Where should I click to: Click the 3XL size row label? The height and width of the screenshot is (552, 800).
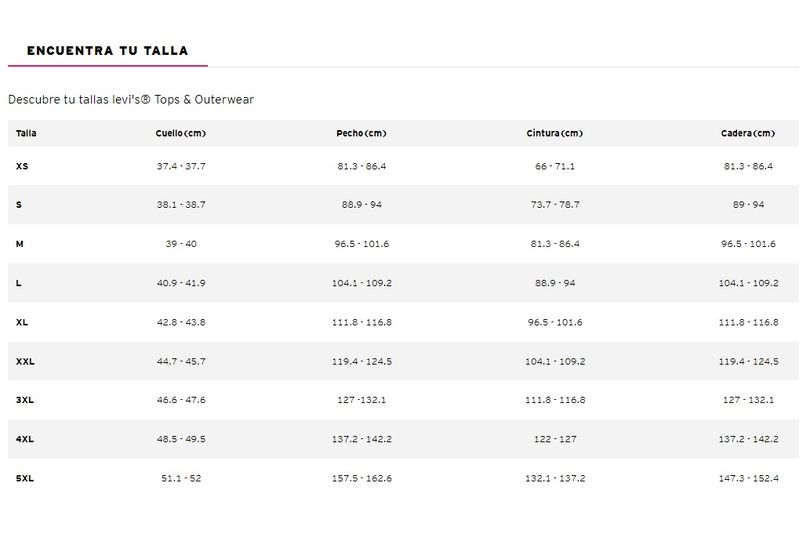(25, 400)
